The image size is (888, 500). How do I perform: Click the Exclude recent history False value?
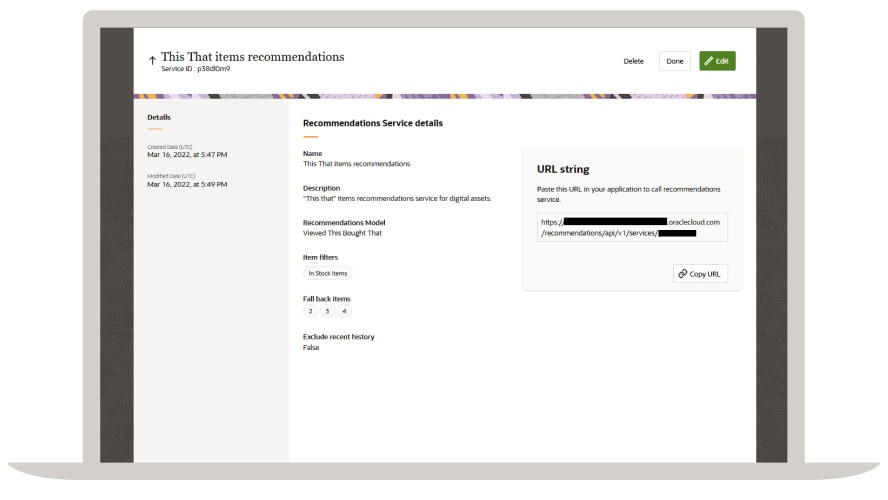pos(310,347)
